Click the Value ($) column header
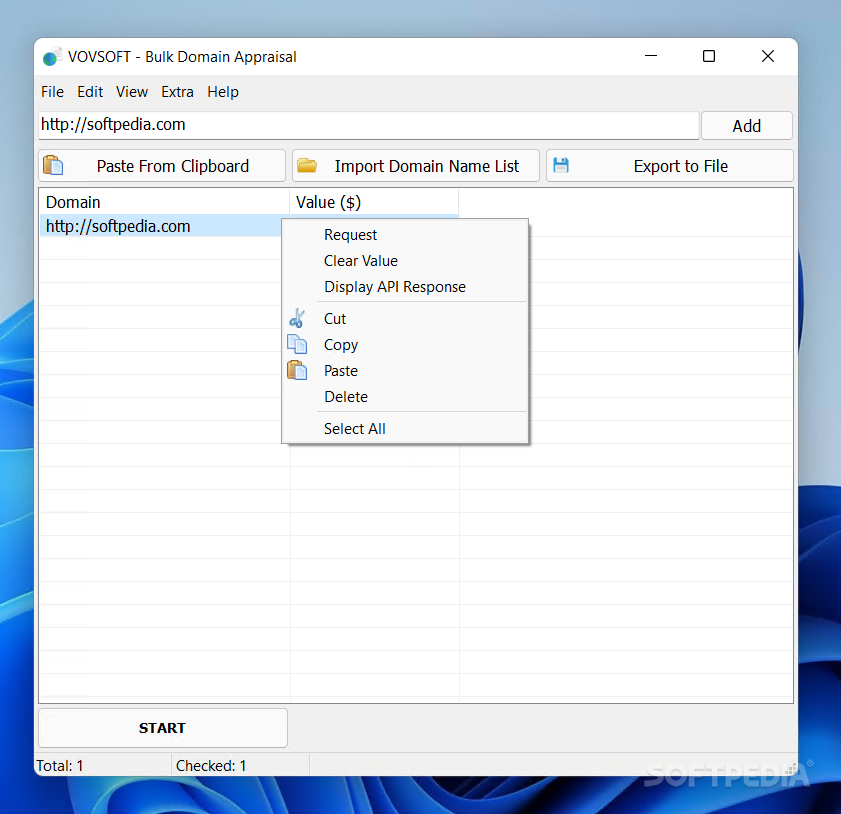The image size is (841, 814). pyautogui.click(x=374, y=202)
